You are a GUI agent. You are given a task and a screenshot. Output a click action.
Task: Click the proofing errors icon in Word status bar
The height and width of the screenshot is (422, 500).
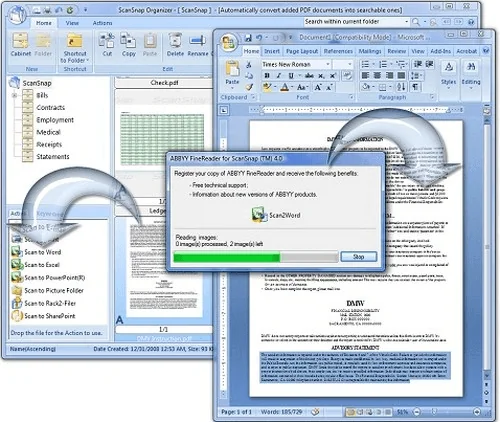coord(315,412)
